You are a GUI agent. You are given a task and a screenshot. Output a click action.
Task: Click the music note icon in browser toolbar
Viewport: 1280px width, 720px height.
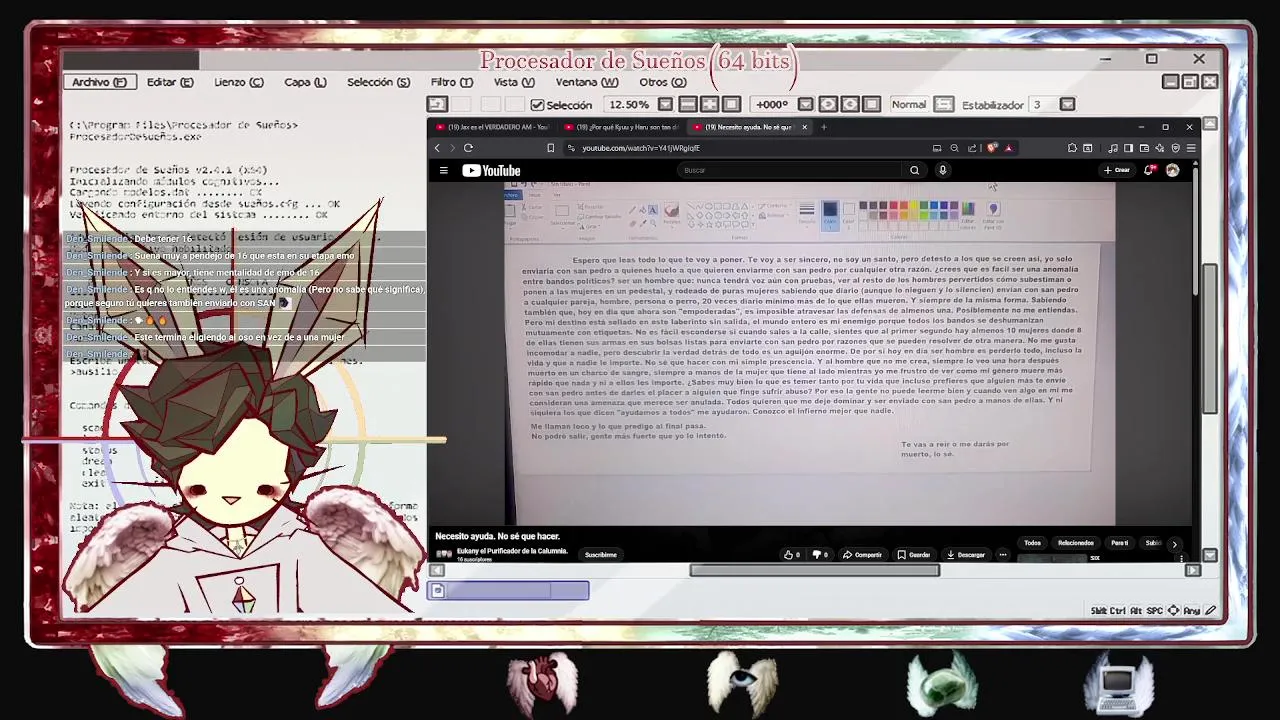(x=1113, y=148)
